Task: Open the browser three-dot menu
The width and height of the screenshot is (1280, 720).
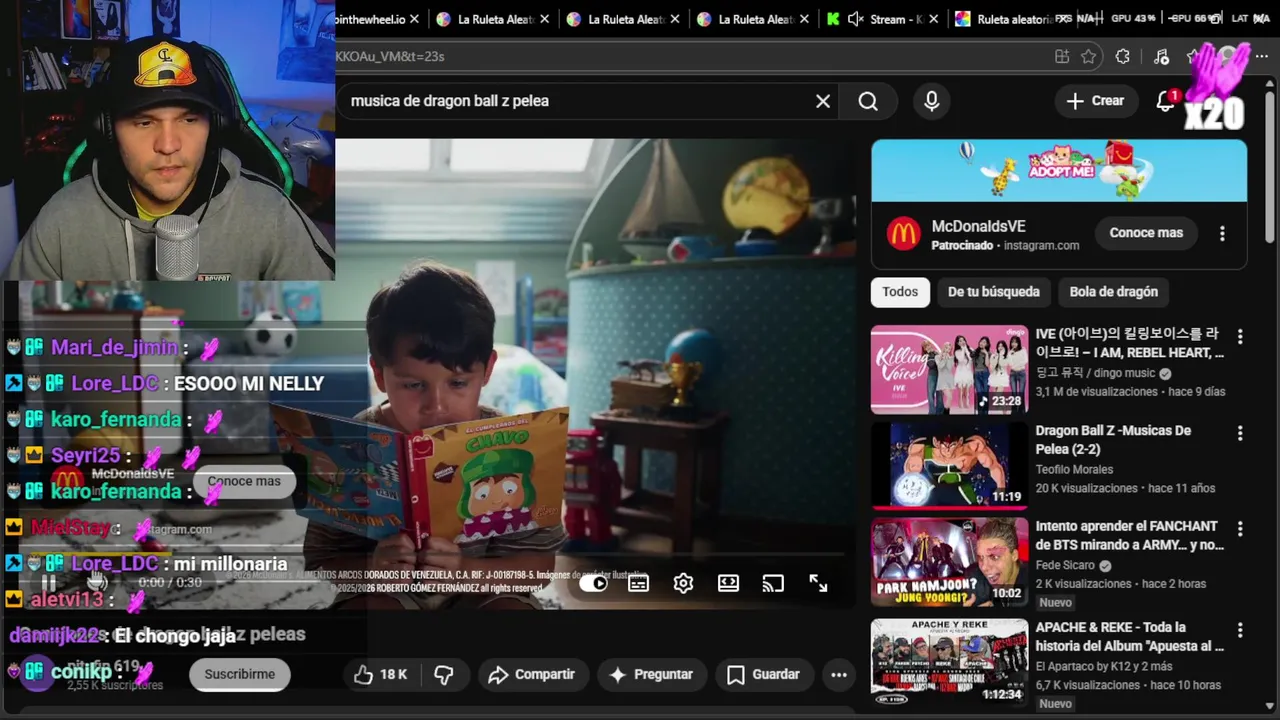Action: 1263,57
